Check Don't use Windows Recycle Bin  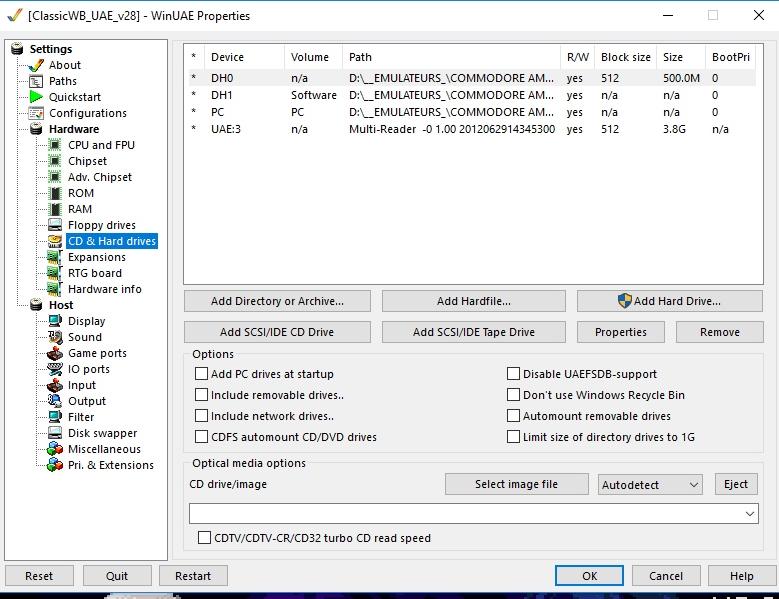tap(513, 395)
